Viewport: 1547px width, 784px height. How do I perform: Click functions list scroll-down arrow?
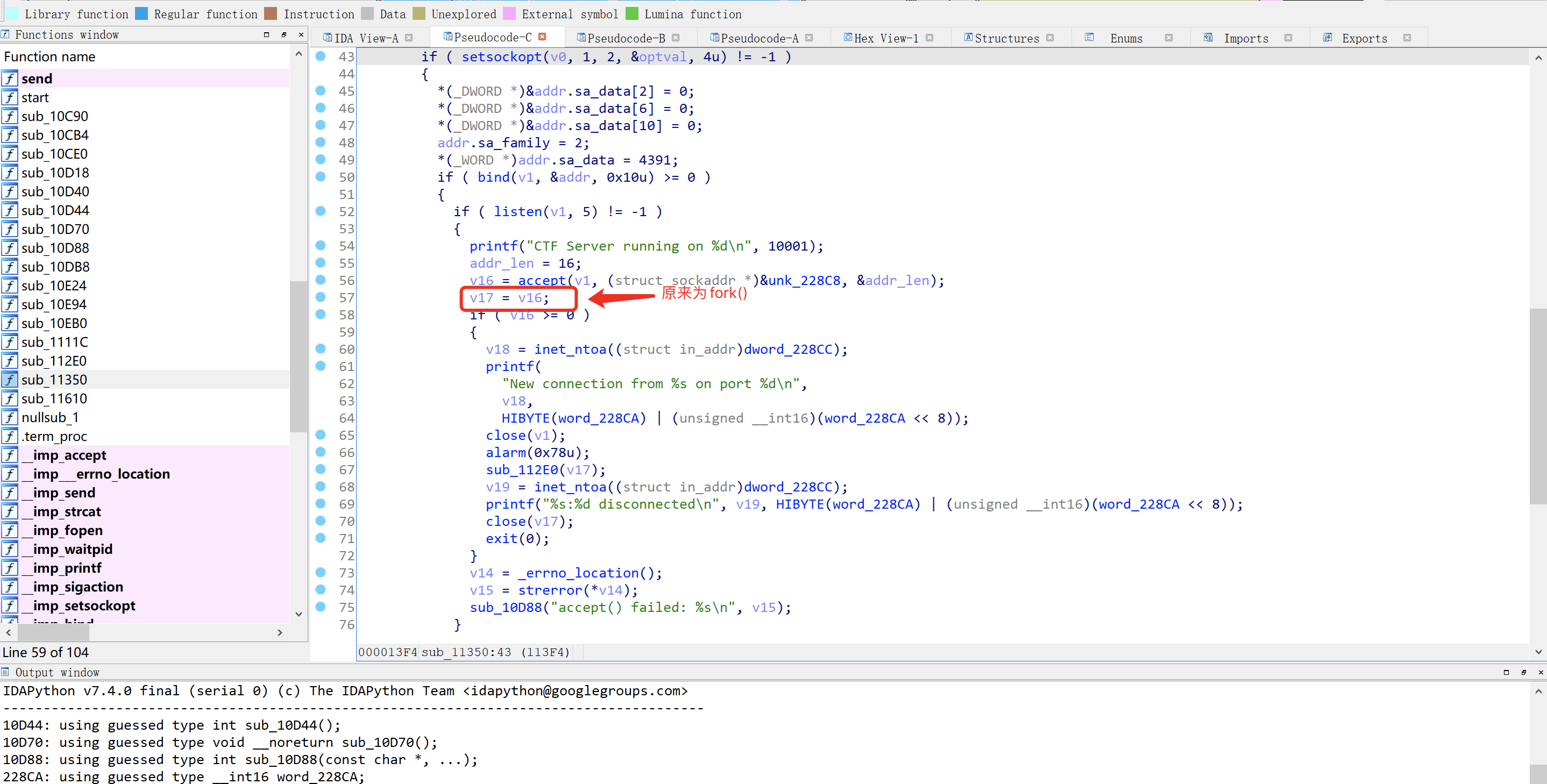click(x=299, y=614)
